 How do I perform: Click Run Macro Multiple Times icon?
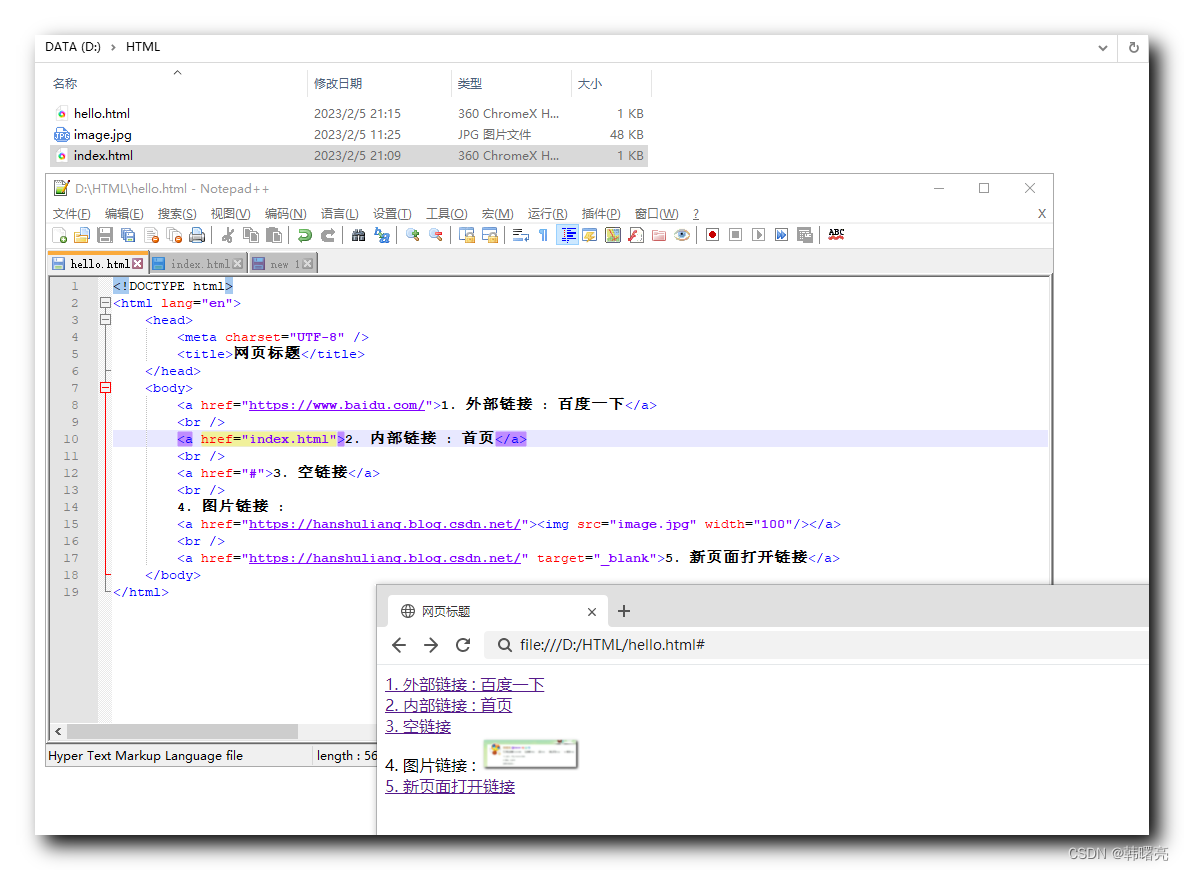[x=782, y=236]
